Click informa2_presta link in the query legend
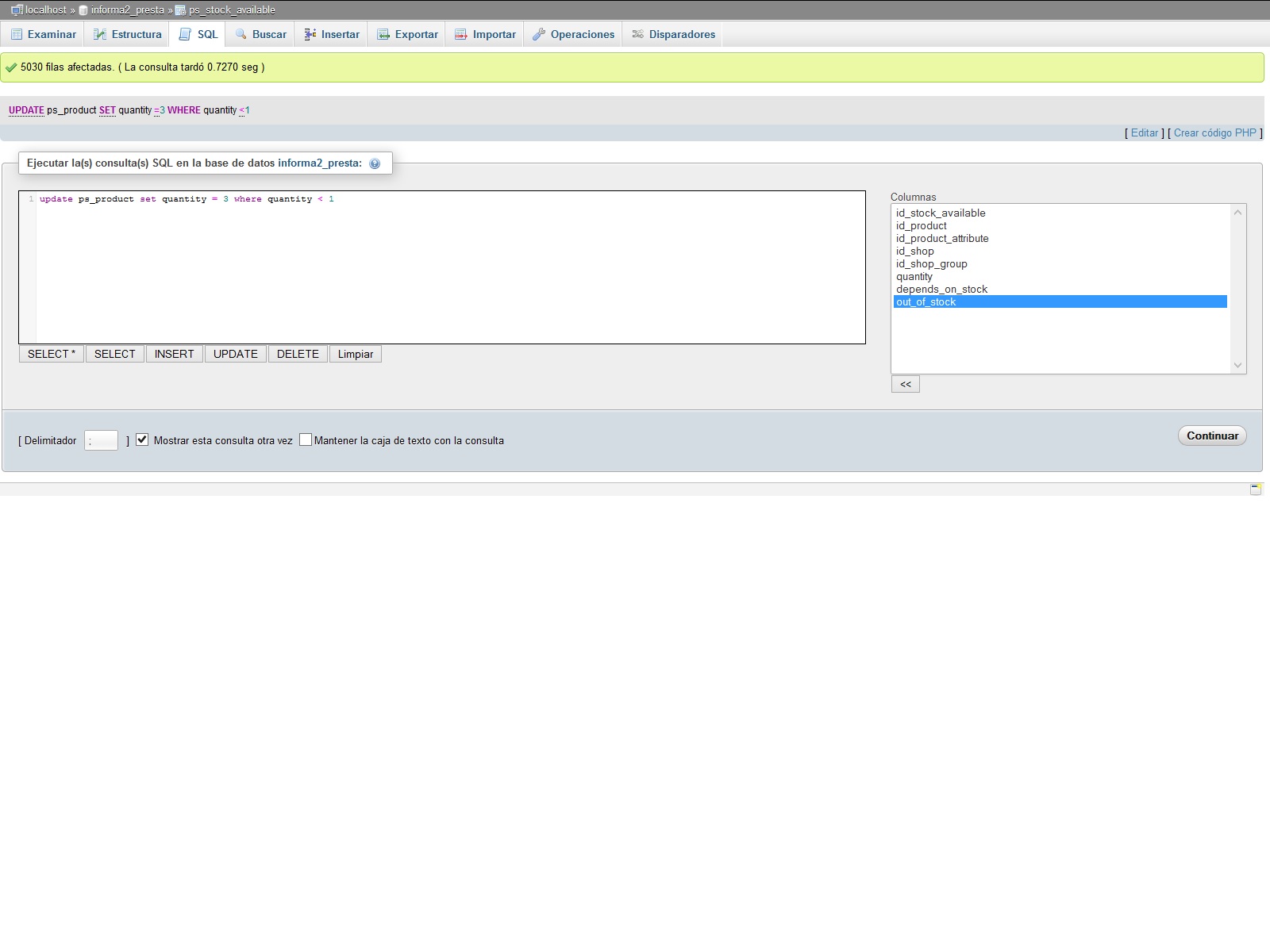1270x952 pixels. (x=320, y=163)
